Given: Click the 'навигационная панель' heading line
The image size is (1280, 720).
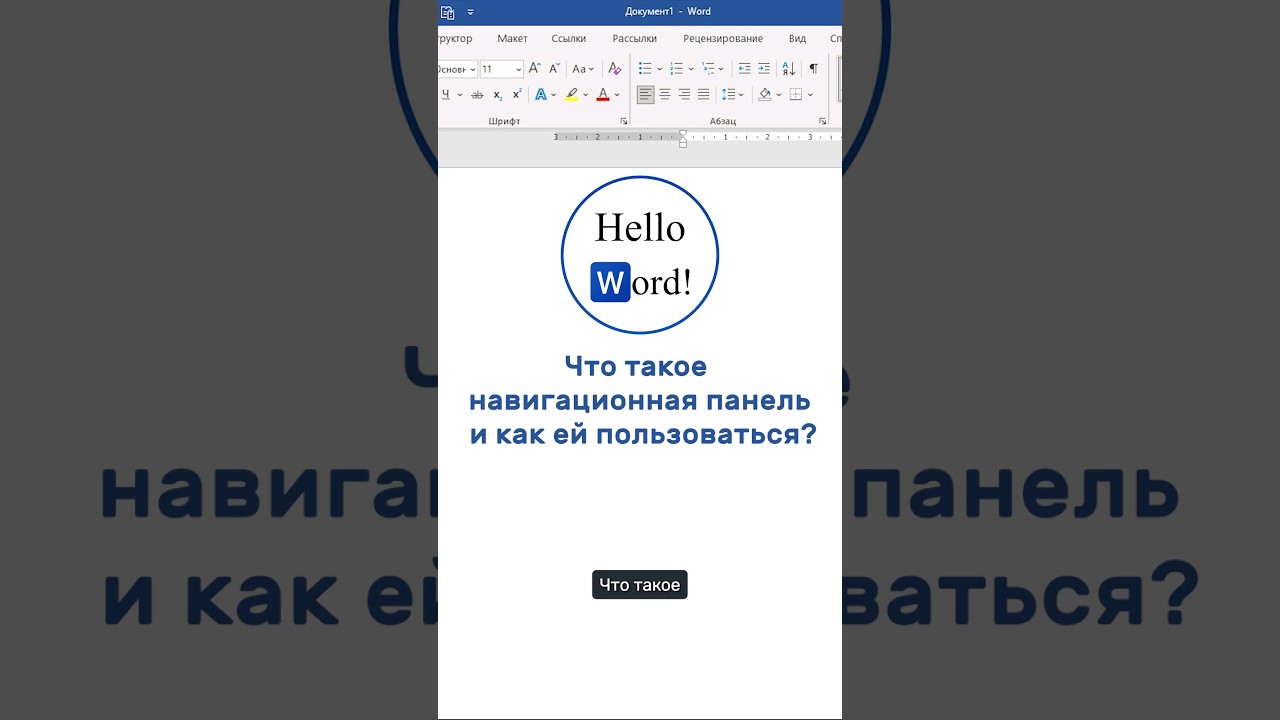Looking at the screenshot, I should [640, 401].
